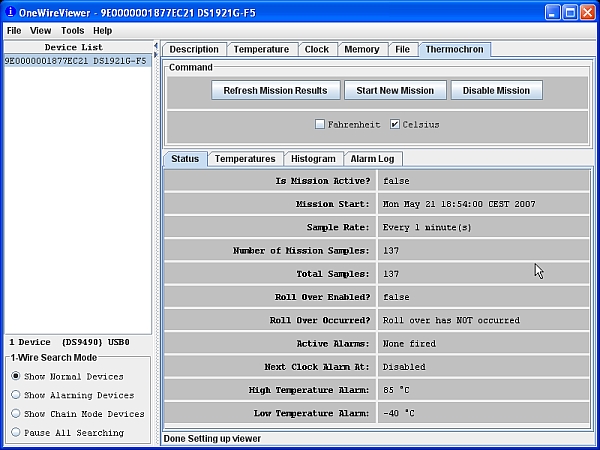Open the Temperatures sub-tab
The image size is (600, 450).
pyautogui.click(x=245, y=159)
